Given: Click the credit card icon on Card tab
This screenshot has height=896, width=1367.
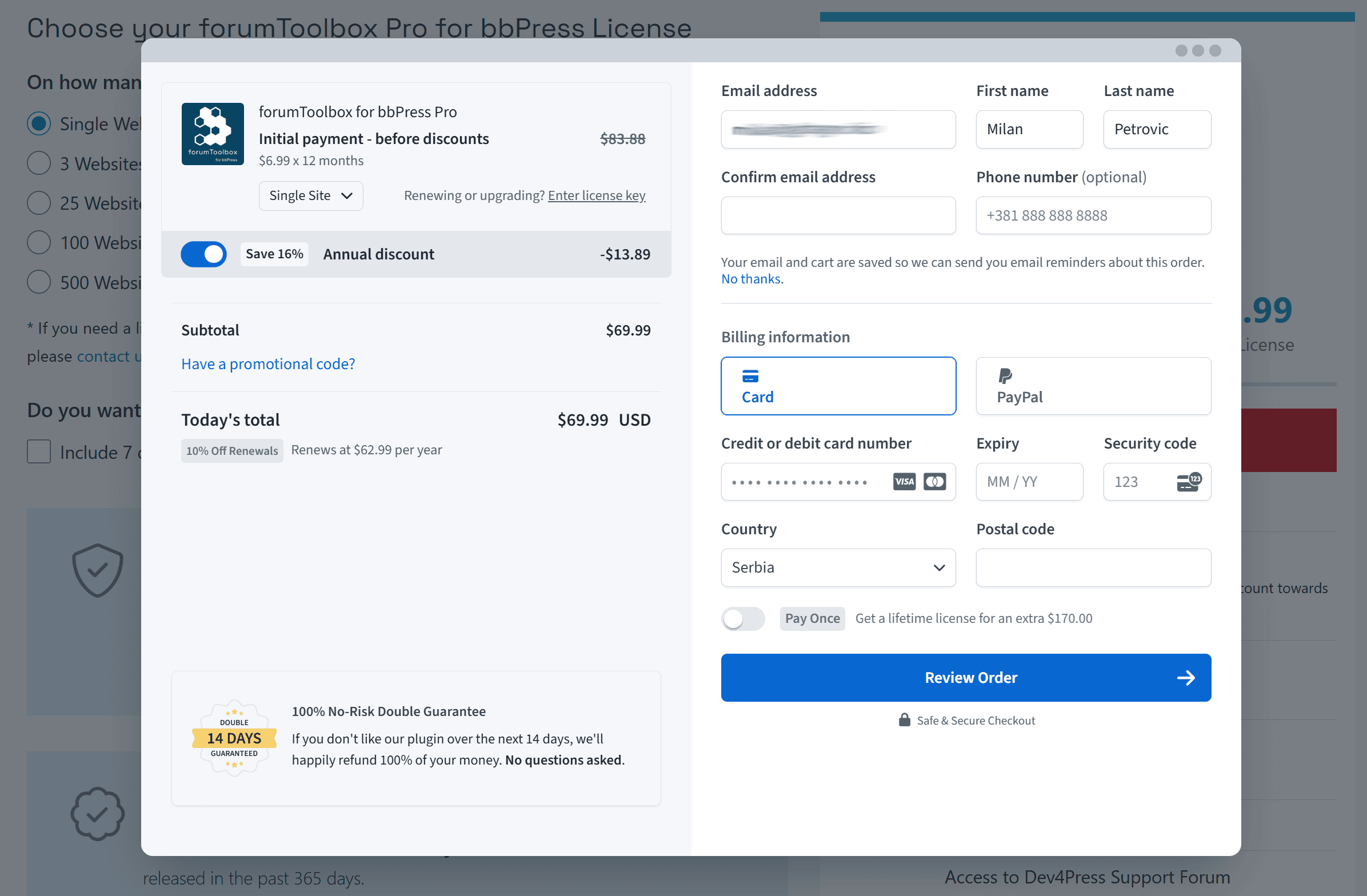Looking at the screenshot, I should [x=750, y=376].
